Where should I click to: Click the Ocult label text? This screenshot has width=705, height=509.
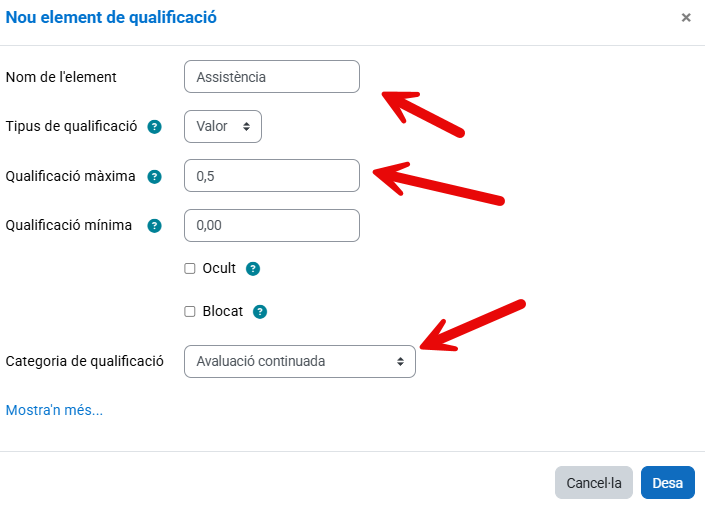coord(219,269)
